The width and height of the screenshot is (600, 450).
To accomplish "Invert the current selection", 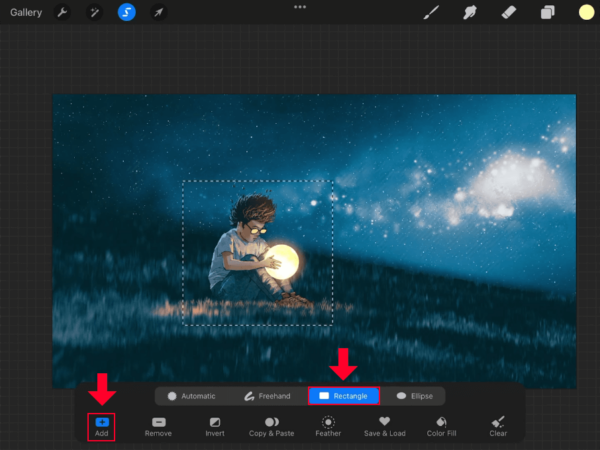I will coord(214,427).
